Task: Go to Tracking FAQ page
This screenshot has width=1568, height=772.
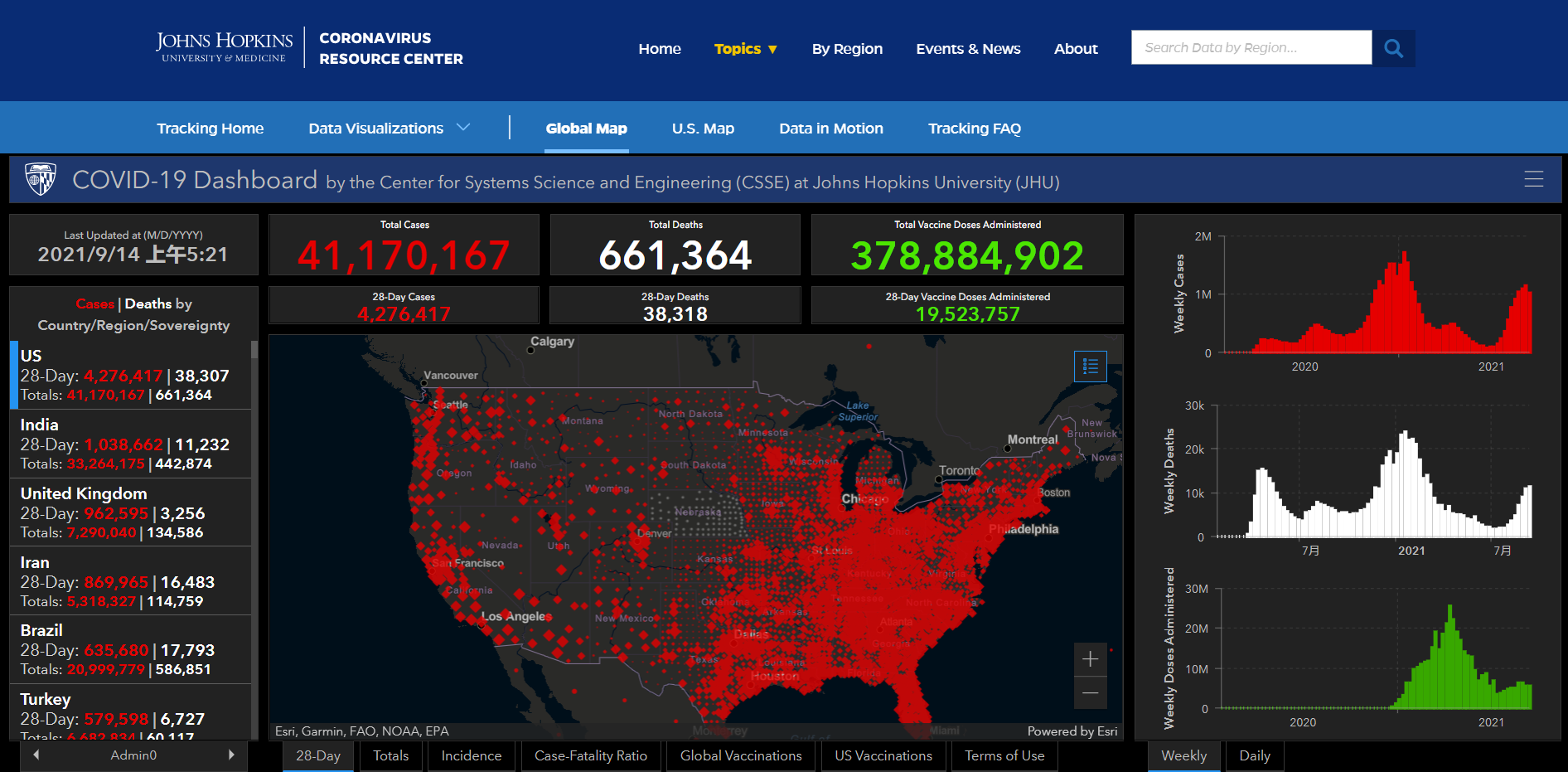Action: (x=974, y=129)
